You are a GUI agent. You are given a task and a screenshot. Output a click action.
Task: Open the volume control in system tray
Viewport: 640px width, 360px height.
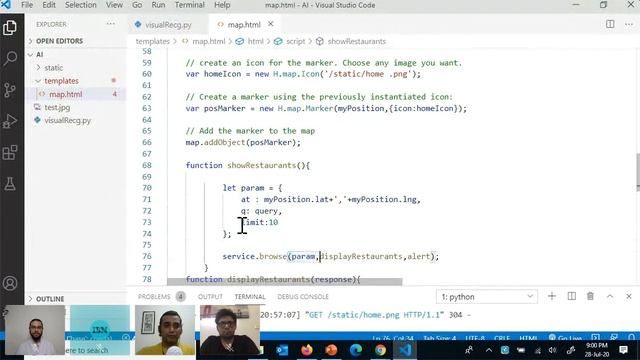click(x=552, y=350)
